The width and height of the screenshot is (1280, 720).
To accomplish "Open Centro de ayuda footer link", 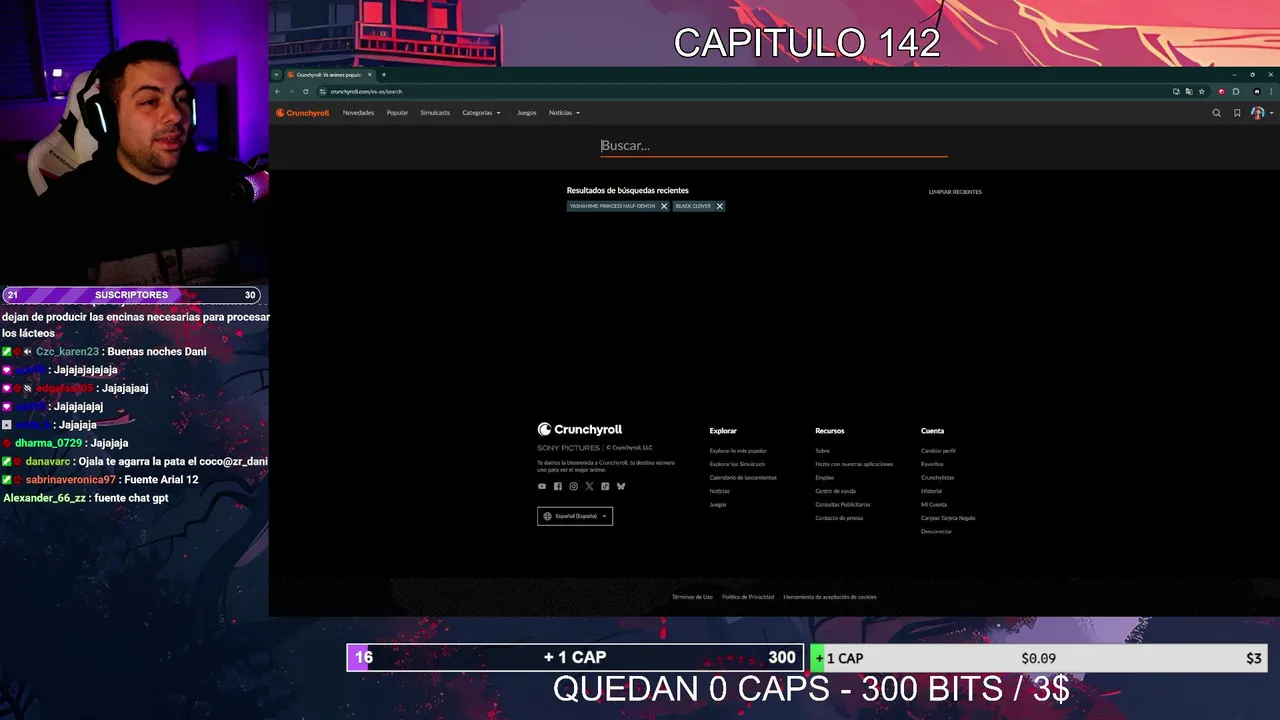I will click(835, 491).
